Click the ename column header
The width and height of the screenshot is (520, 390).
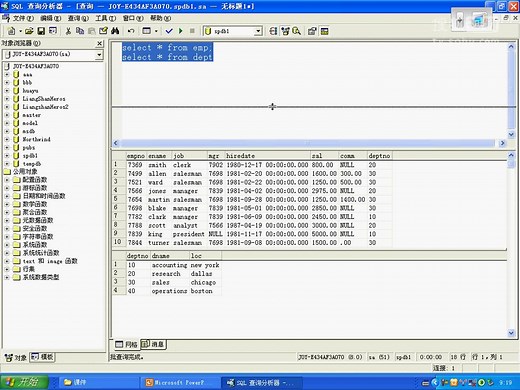(159, 156)
